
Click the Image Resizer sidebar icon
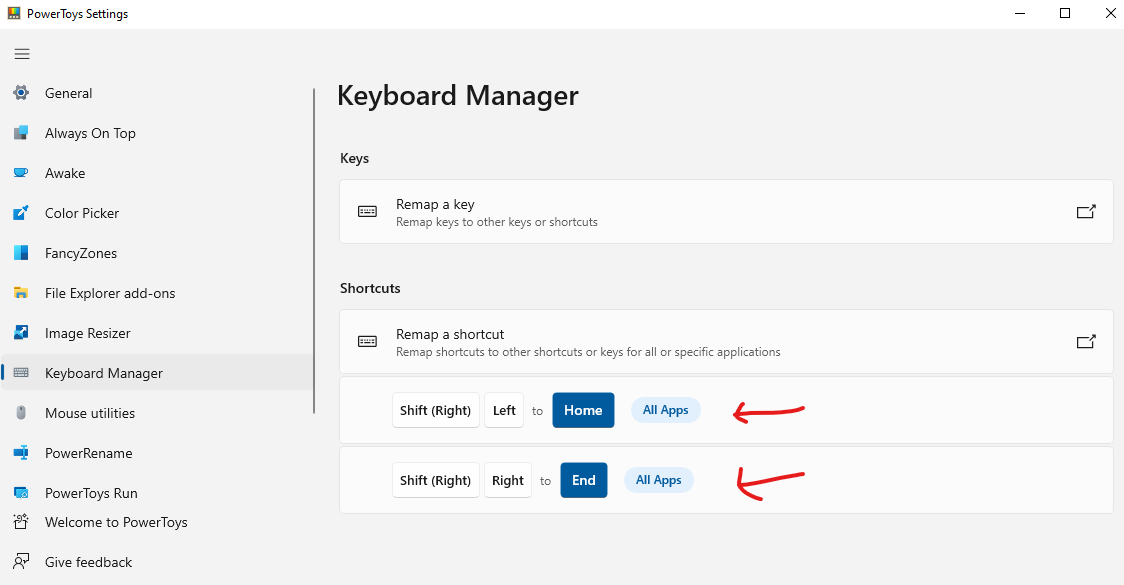[x=22, y=333]
